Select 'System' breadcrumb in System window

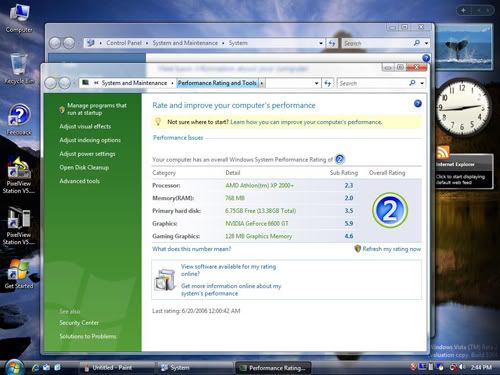[238, 43]
